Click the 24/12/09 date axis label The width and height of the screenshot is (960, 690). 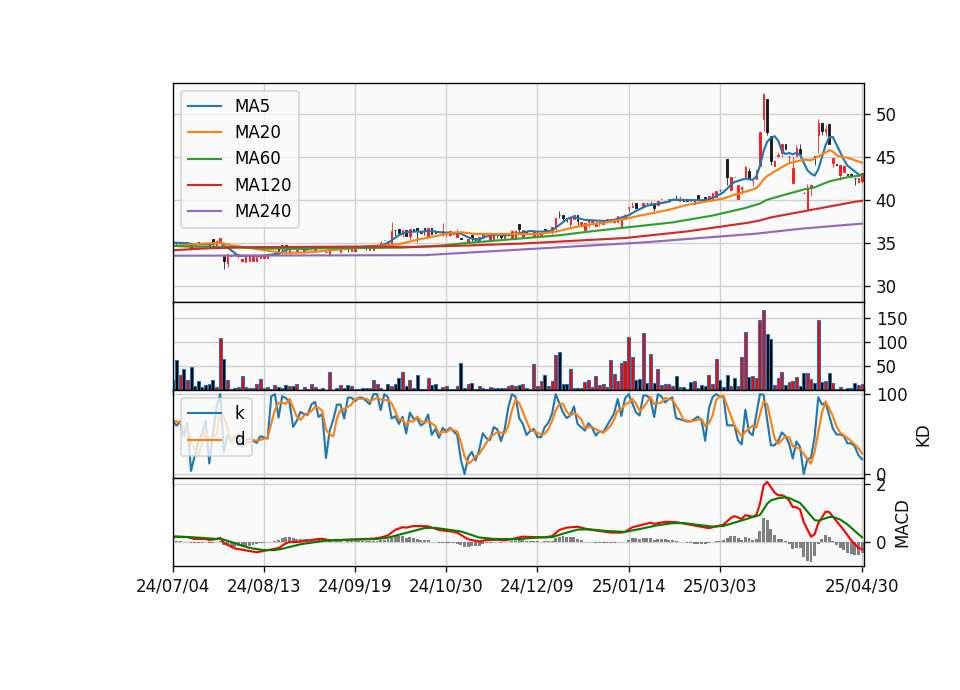click(x=537, y=586)
